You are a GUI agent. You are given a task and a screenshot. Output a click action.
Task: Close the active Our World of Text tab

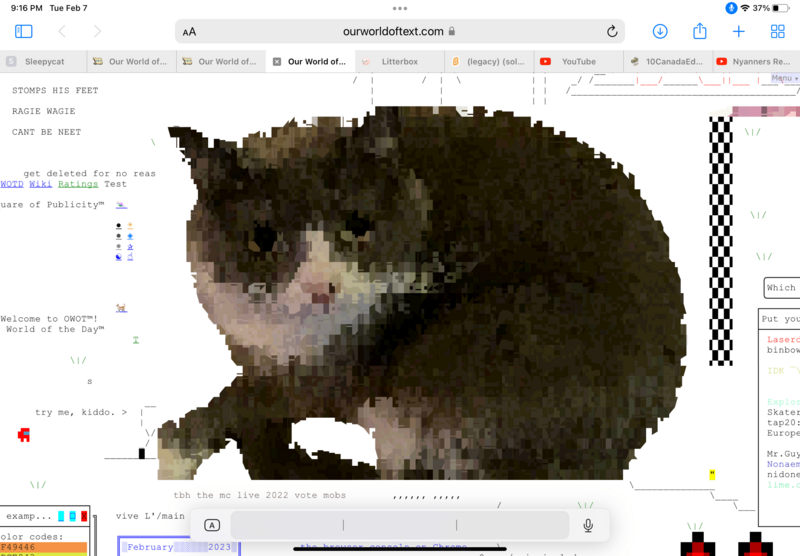pos(277,62)
